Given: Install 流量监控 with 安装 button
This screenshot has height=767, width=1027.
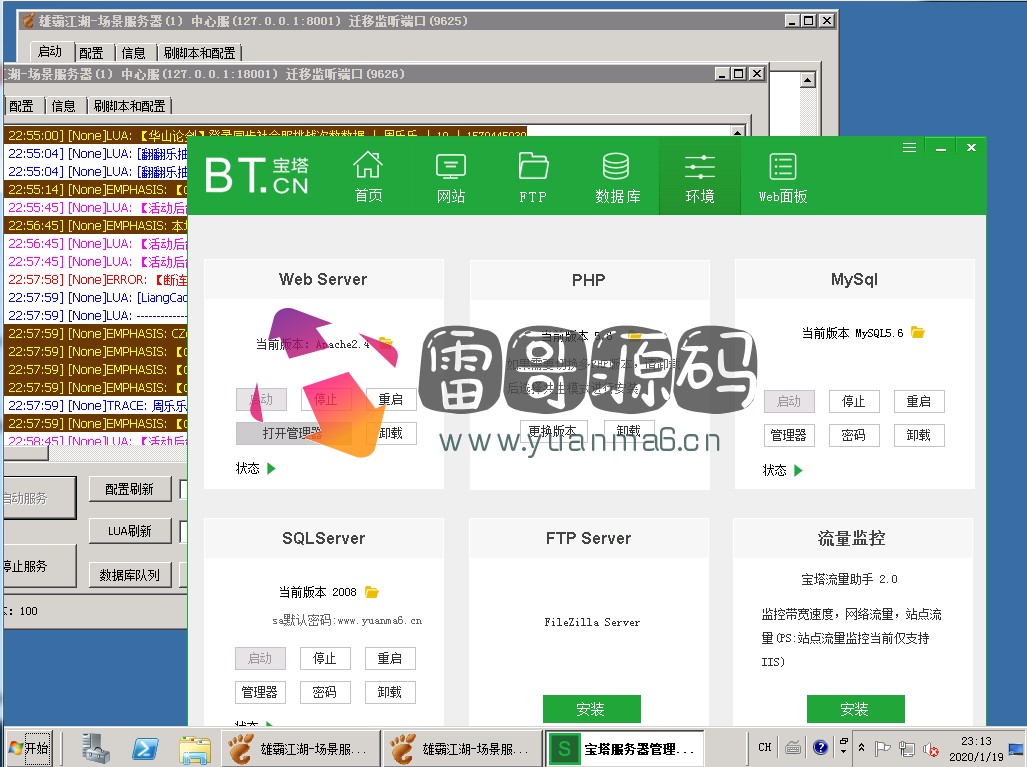Looking at the screenshot, I should click(855, 709).
